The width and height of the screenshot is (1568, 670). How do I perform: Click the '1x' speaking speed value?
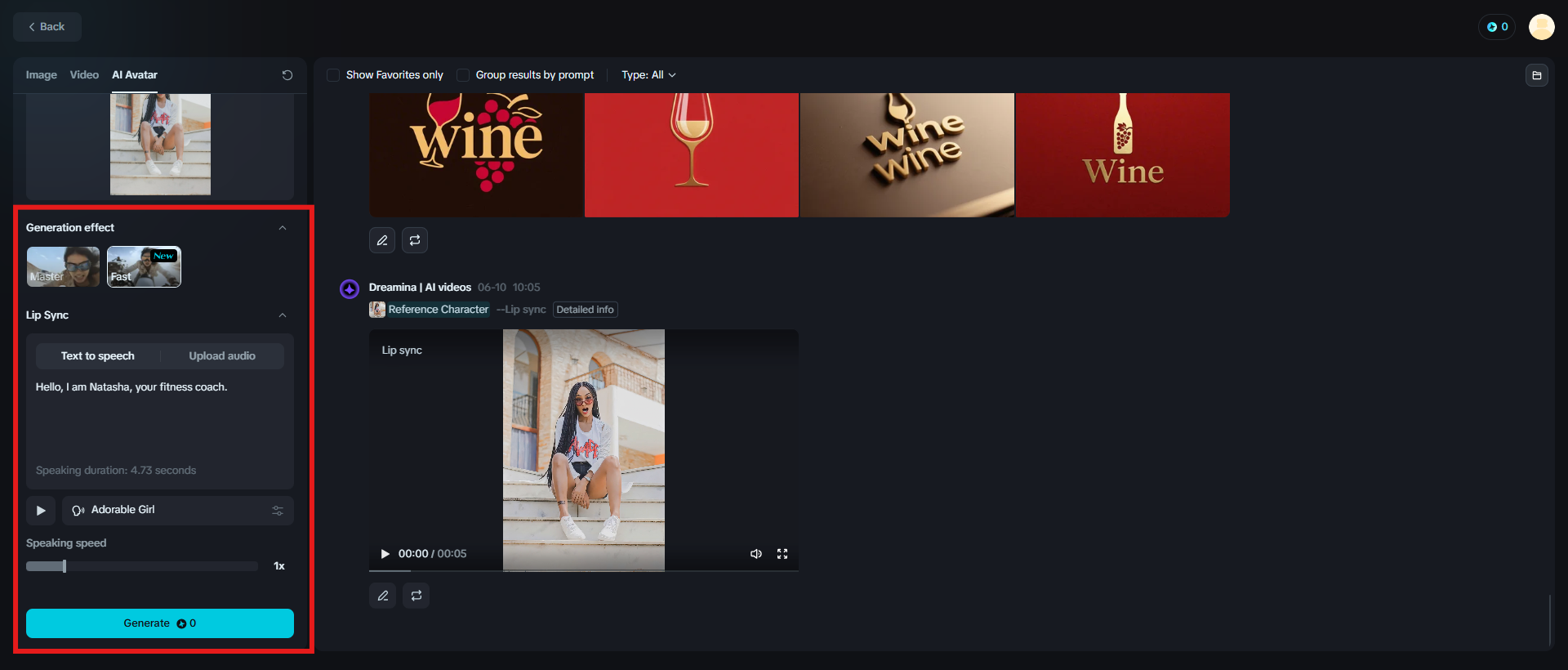[279, 566]
